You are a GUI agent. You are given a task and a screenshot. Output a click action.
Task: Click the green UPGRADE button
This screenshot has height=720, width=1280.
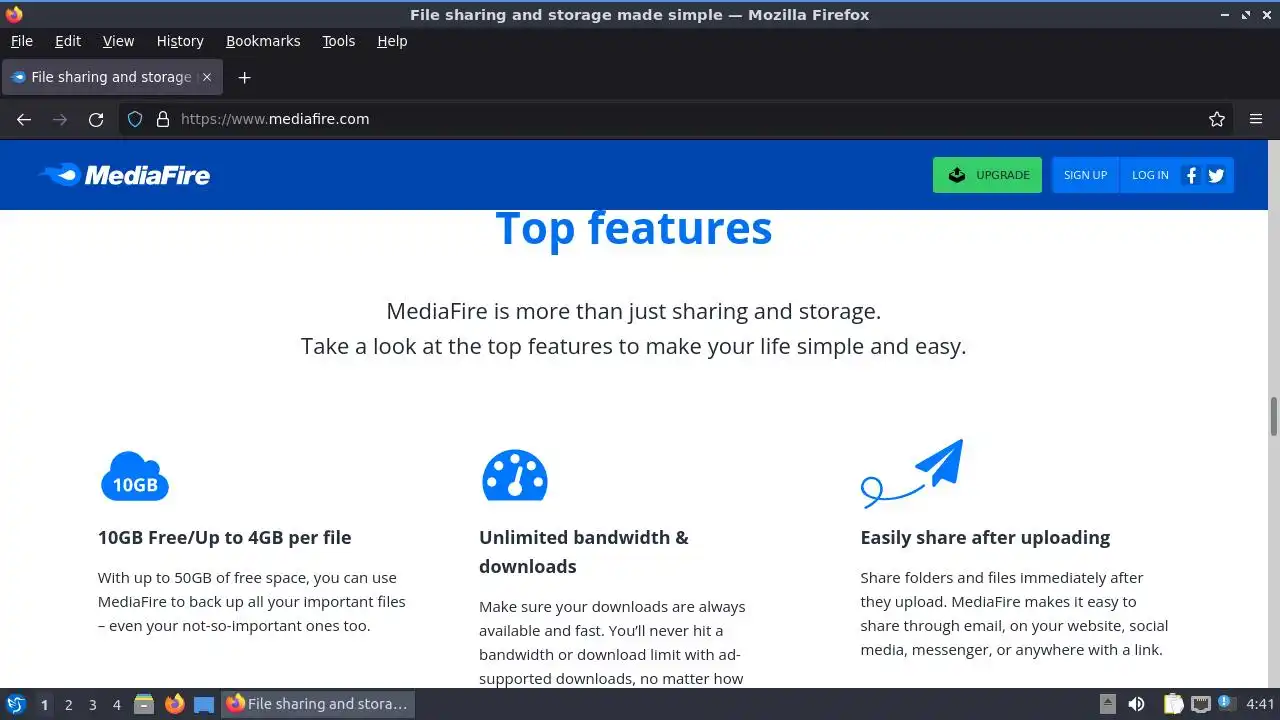pos(987,175)
